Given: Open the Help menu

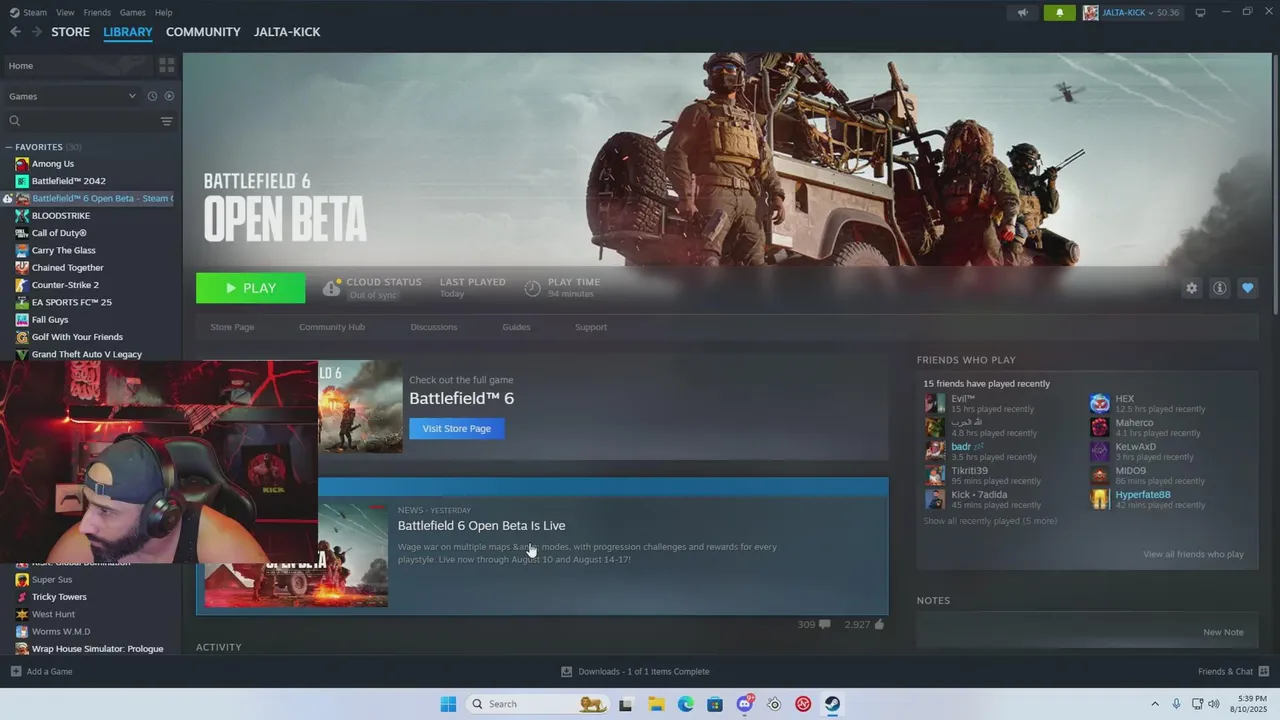Looking at the screenshot, I should point(164,13).
